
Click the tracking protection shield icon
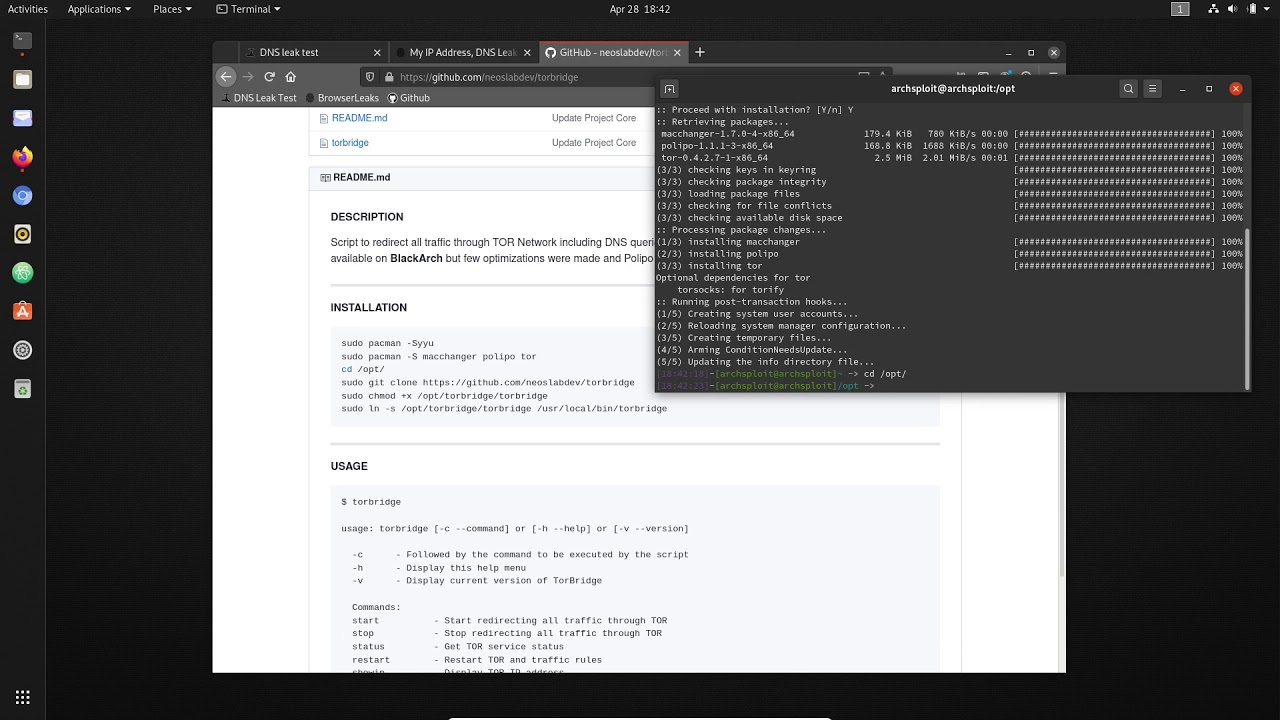369,77
